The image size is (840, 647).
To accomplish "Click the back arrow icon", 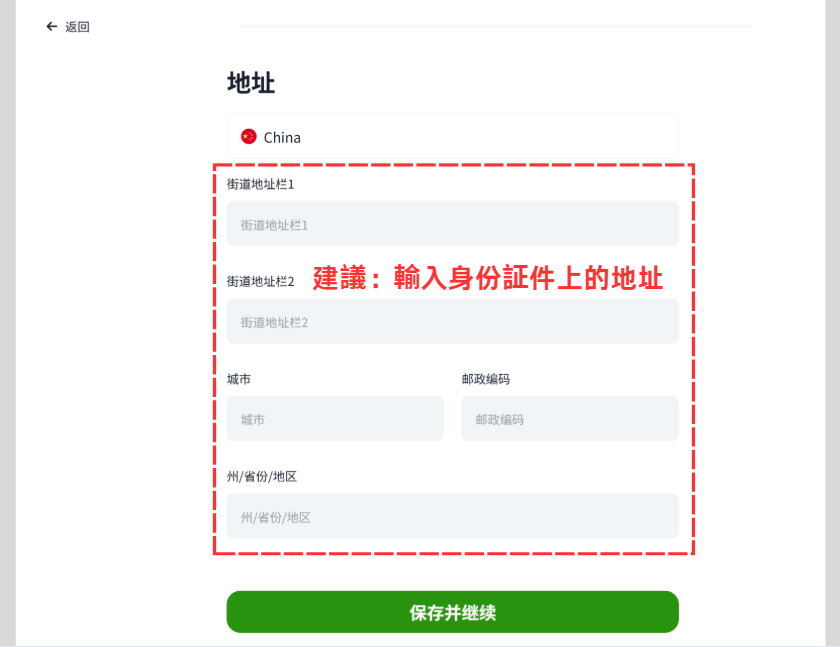I will pos(51,26).
